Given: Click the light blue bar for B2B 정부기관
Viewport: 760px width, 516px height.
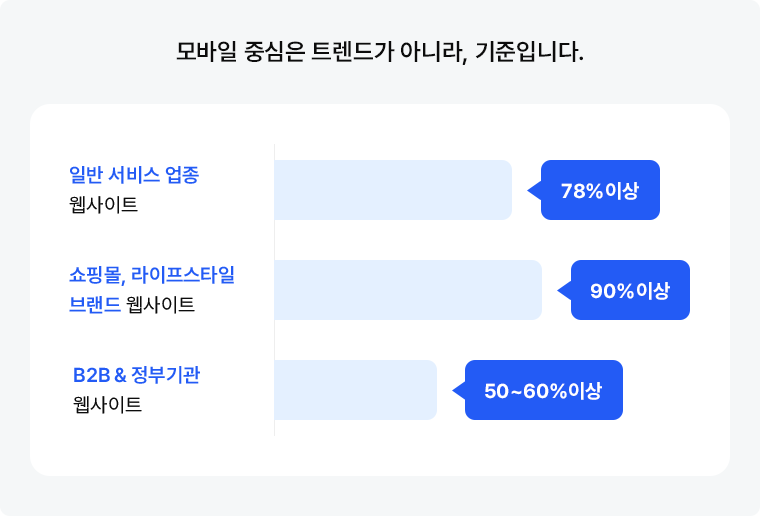Looking at the screenshot, I should point(355,390).
